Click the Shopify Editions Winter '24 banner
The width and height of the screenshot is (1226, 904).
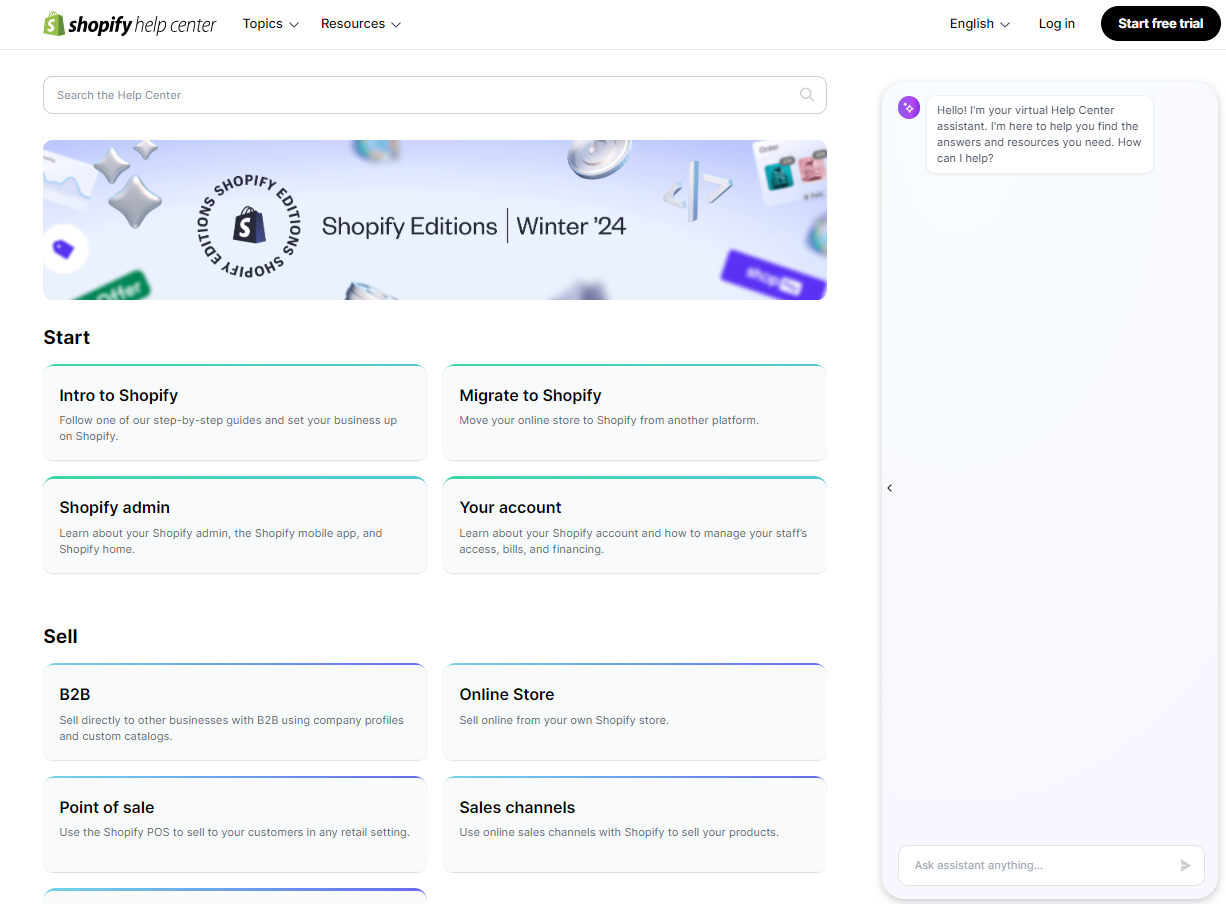click(x=434, y=220)
